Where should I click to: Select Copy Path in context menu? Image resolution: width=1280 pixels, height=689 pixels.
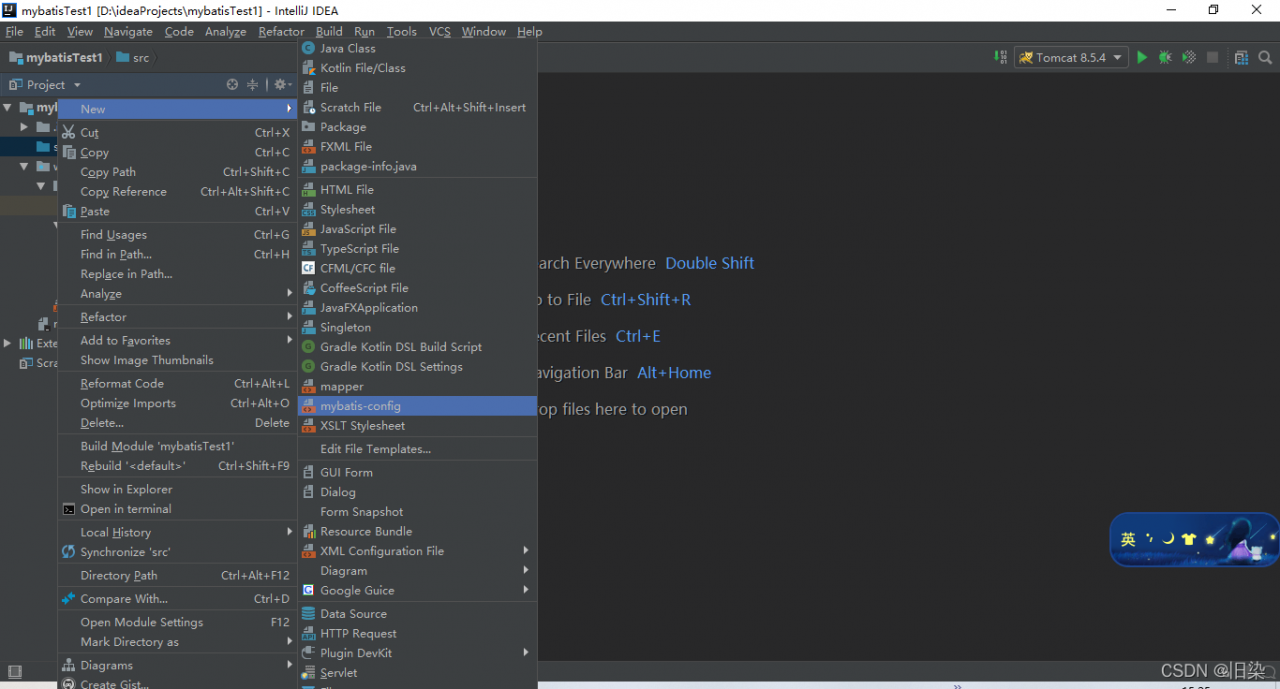tap(177, 172)
